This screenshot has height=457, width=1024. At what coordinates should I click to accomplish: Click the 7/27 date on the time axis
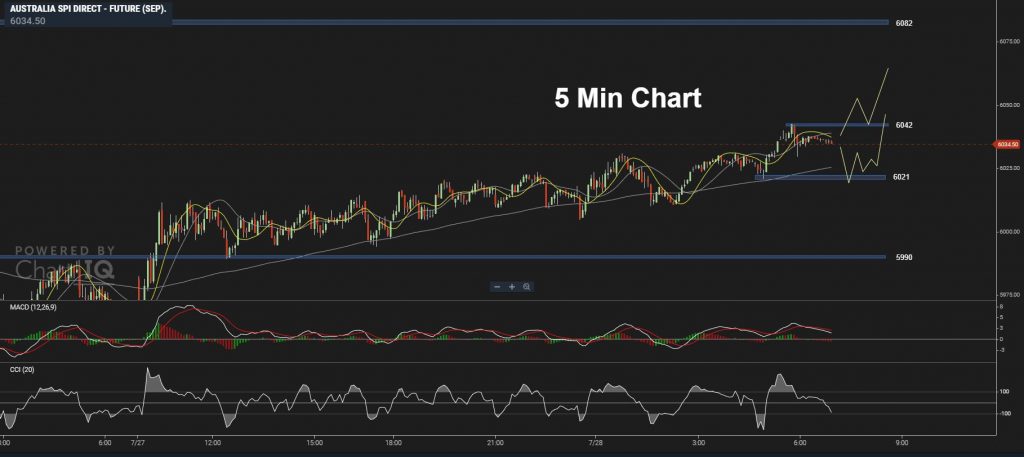click(x=137, y=441)
